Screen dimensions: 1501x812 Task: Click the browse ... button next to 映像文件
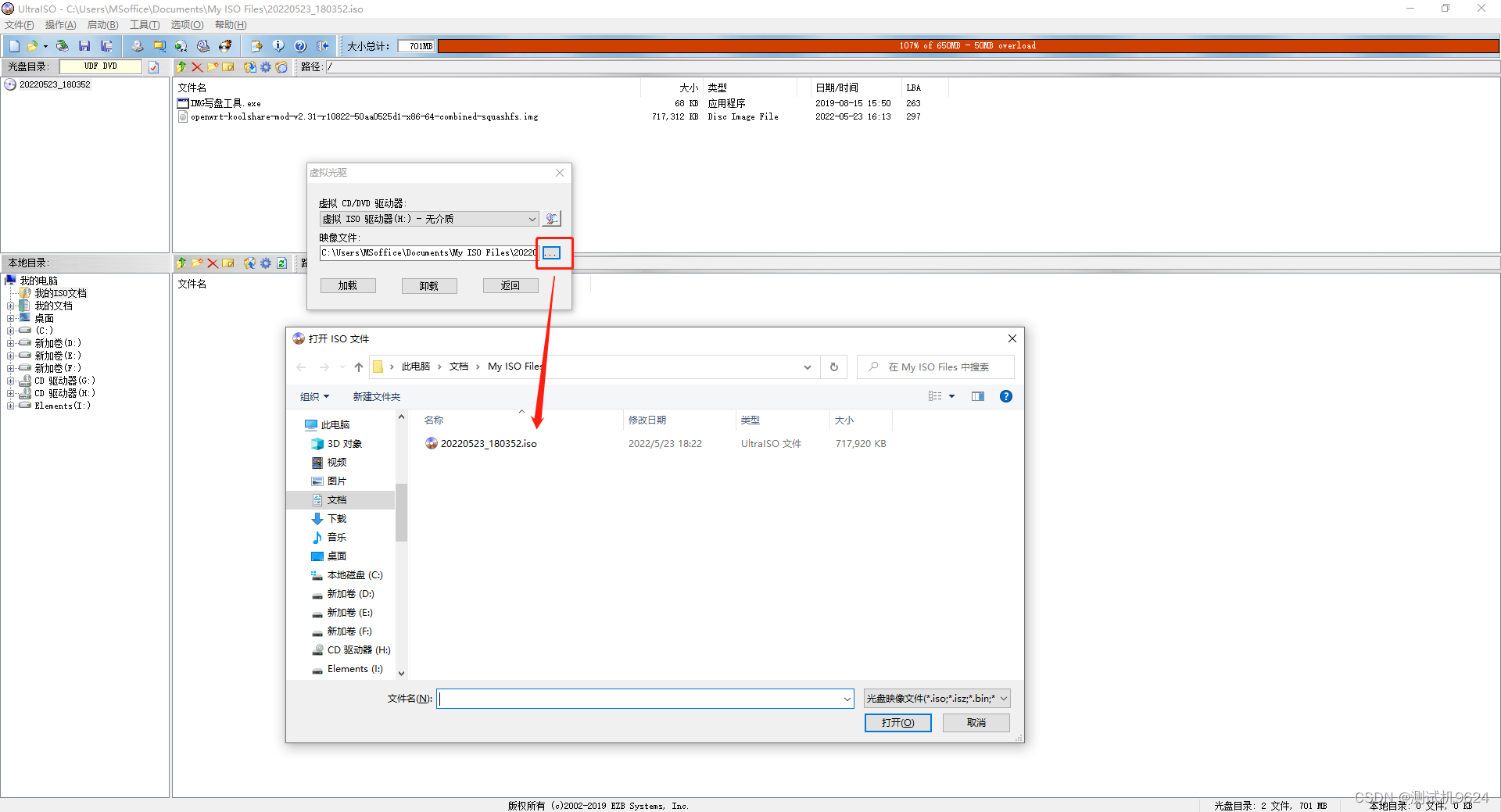552,253
